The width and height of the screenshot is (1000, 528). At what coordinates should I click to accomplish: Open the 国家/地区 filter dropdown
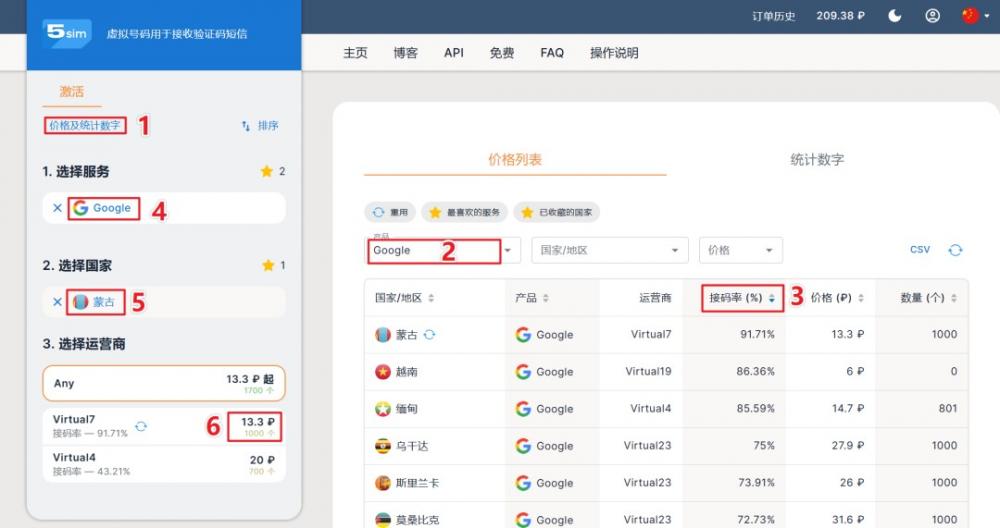(x=610, y=251)
